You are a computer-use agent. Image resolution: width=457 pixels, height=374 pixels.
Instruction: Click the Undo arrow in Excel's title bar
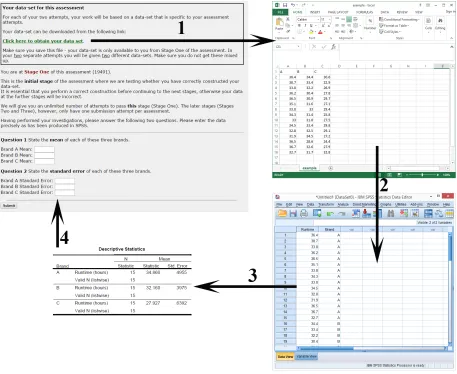[x=293, y=5]
